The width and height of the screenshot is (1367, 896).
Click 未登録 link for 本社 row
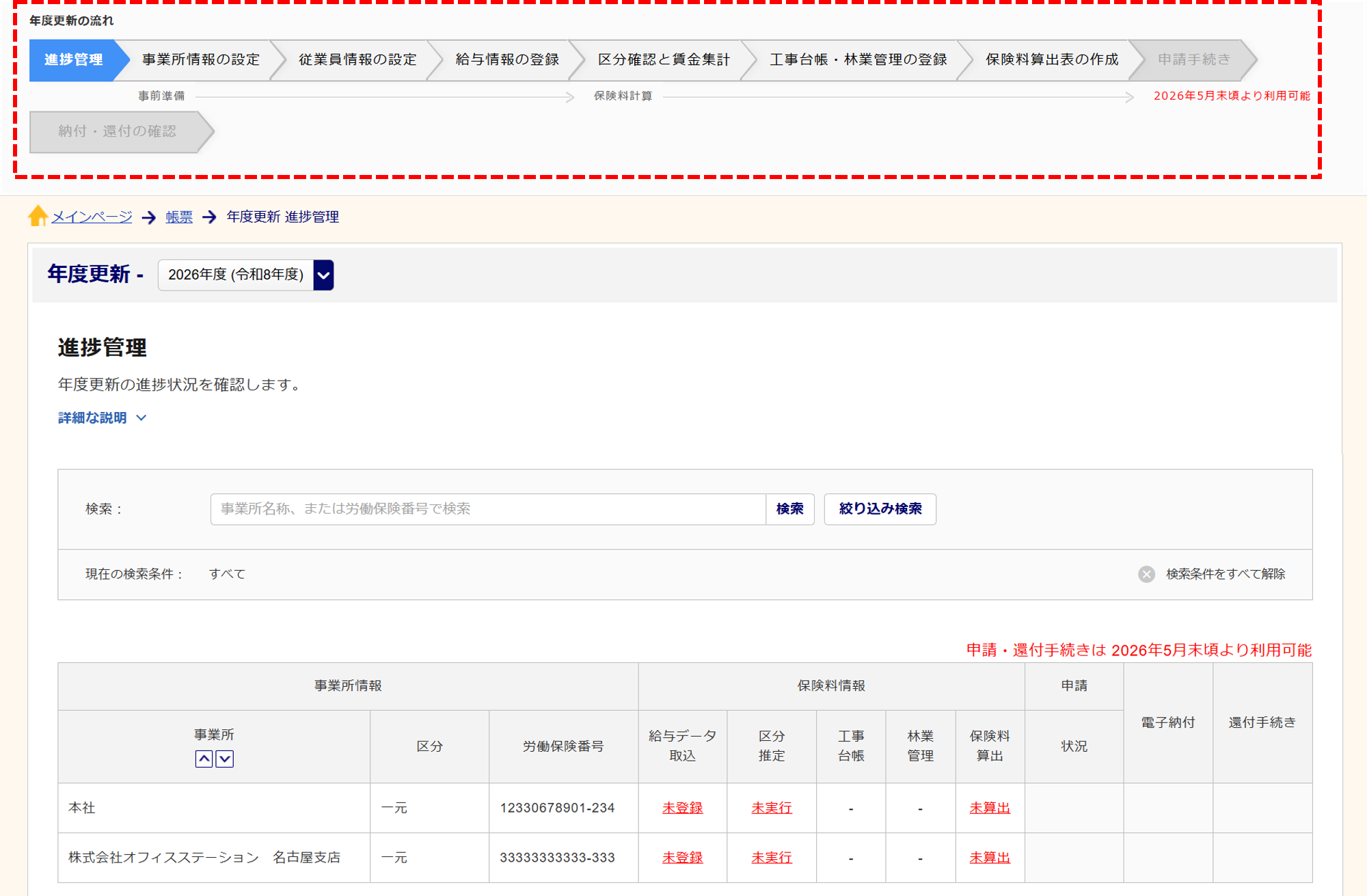tap(682, 808)
